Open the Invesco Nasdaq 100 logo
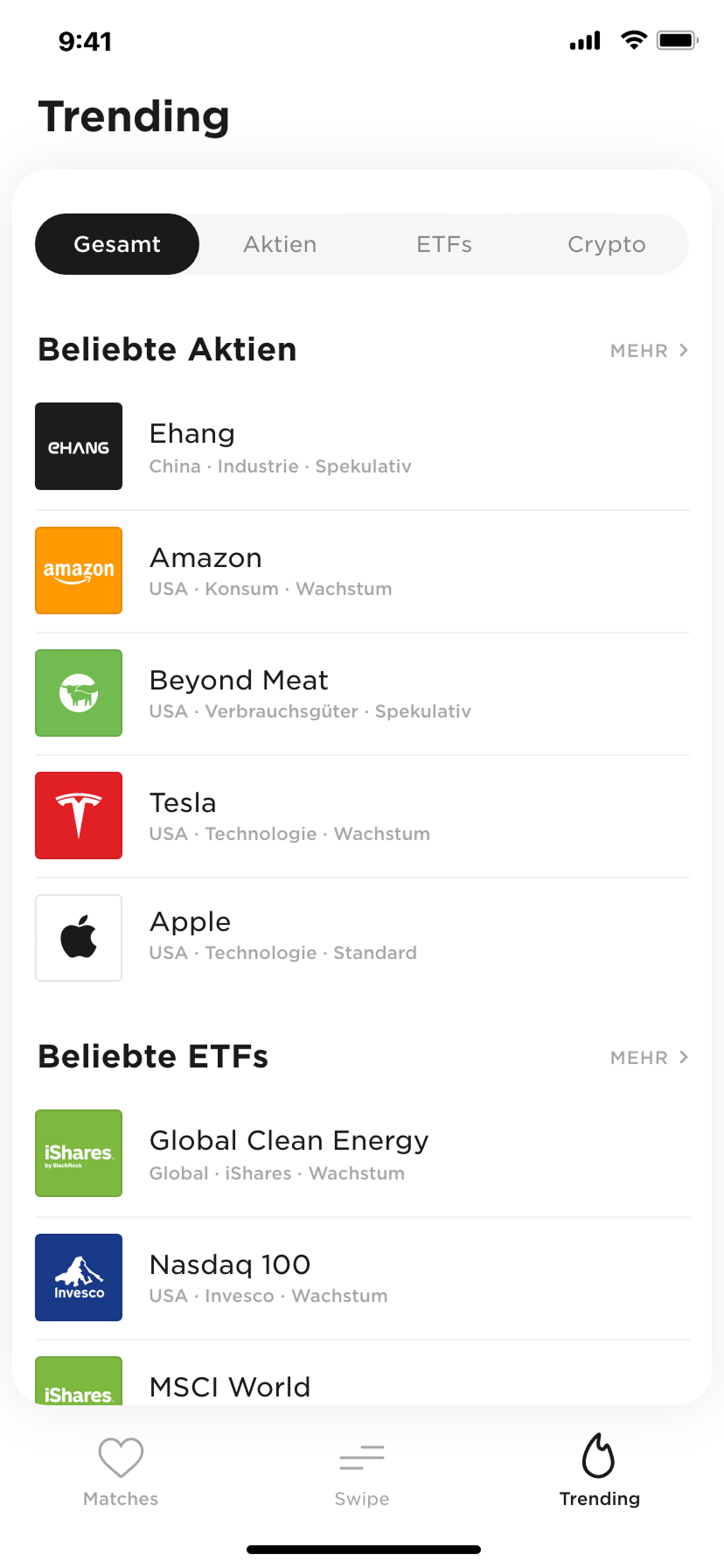Image resolution: width=724 pixels, height=1568 pixels. click(x=79, y=1277)
